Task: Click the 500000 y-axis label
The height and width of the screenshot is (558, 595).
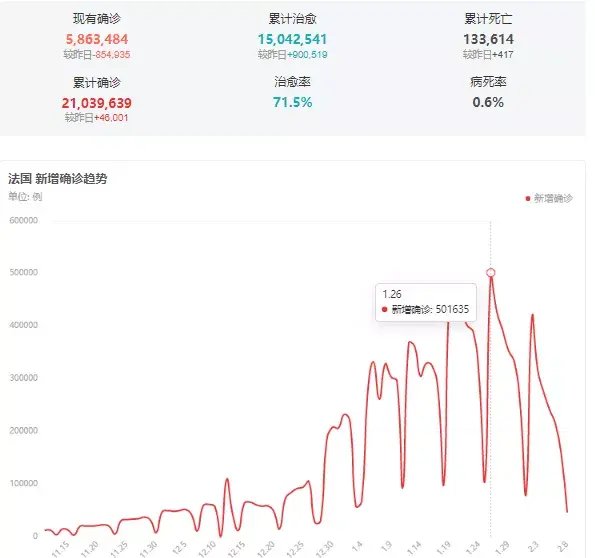Action: click(24, 272)
